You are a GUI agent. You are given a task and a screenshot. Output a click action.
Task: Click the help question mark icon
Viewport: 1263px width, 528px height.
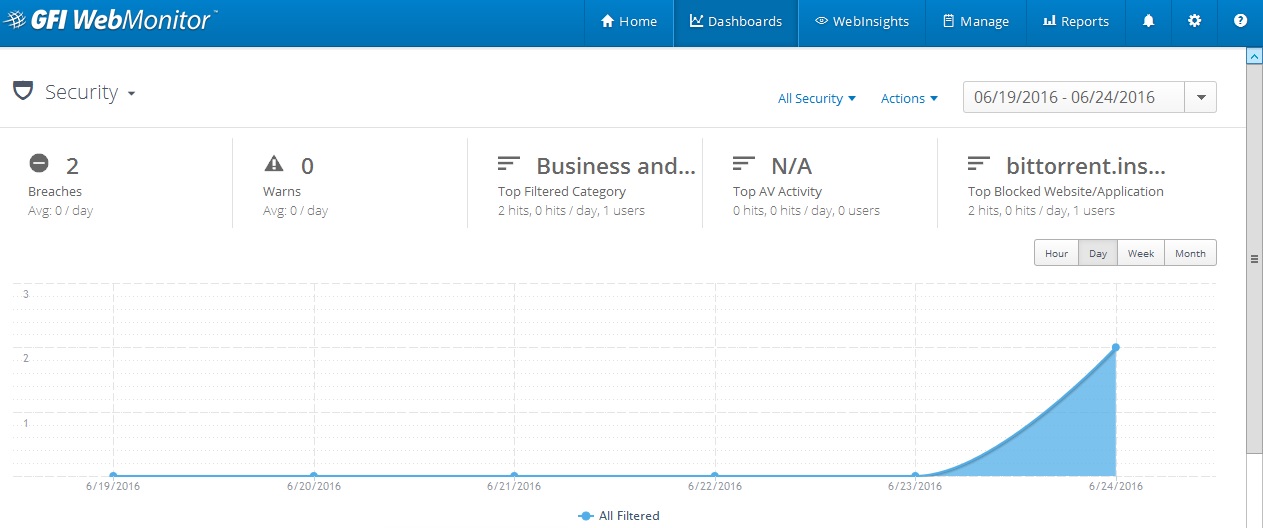(x=1240, y=21)
